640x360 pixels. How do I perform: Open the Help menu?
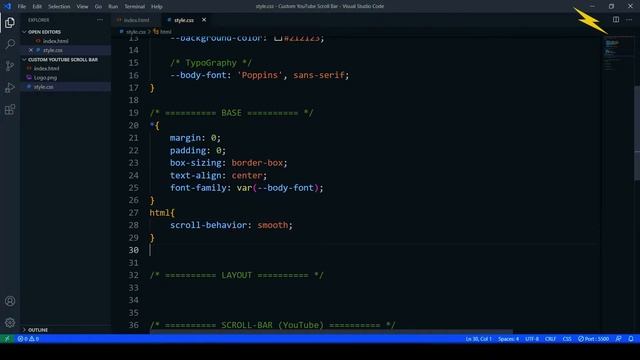[157, 7]
